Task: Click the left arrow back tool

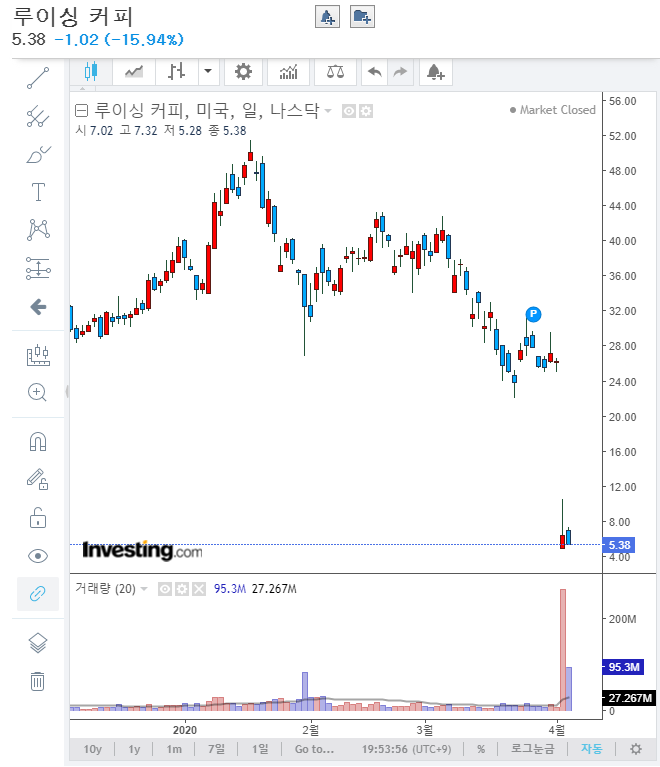Action: 38,307
